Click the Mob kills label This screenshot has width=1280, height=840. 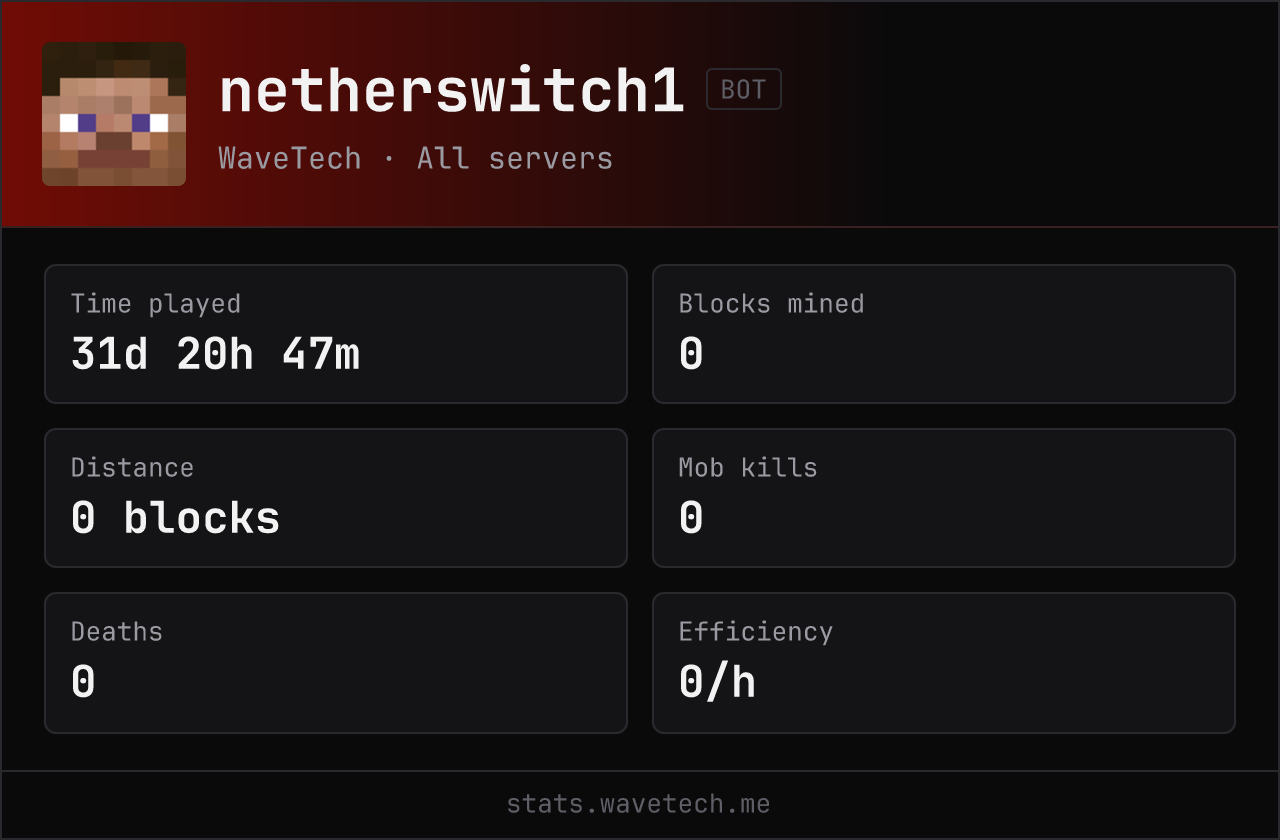[x=748, y=468]
